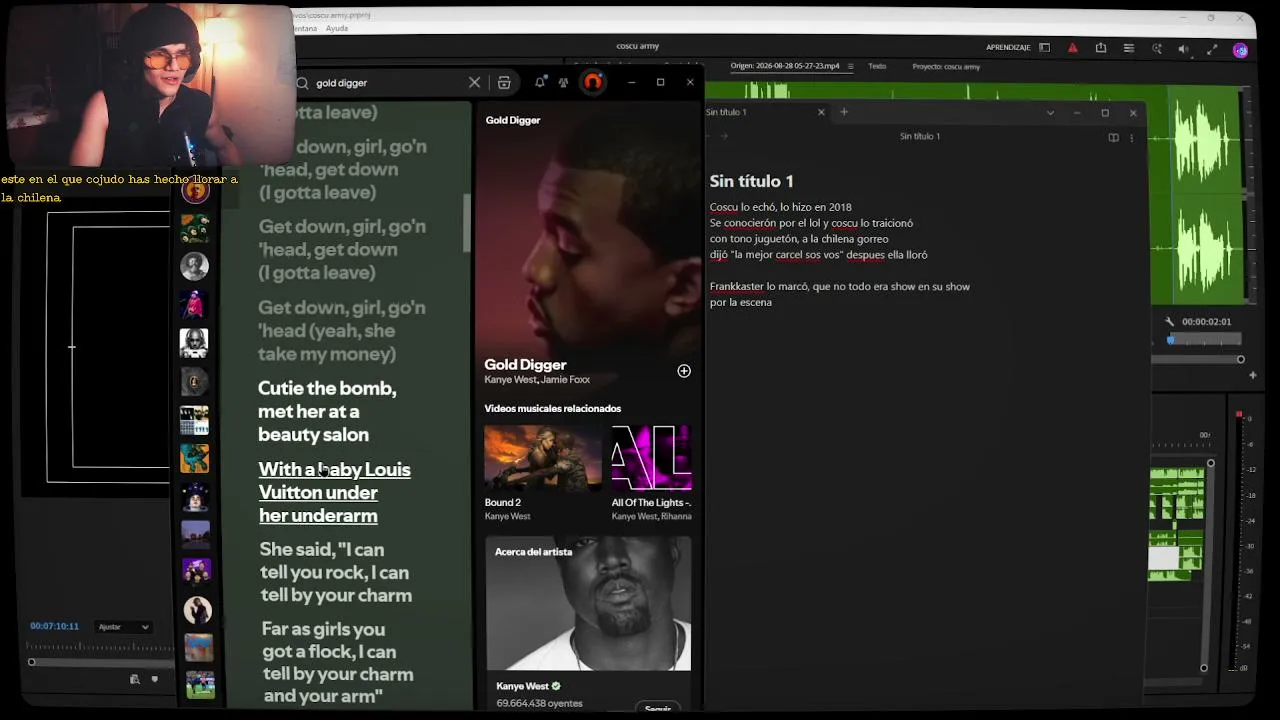
Task: Open the Kanye West, Jamie Foxx artist link
Action: (x=537, y=380)
